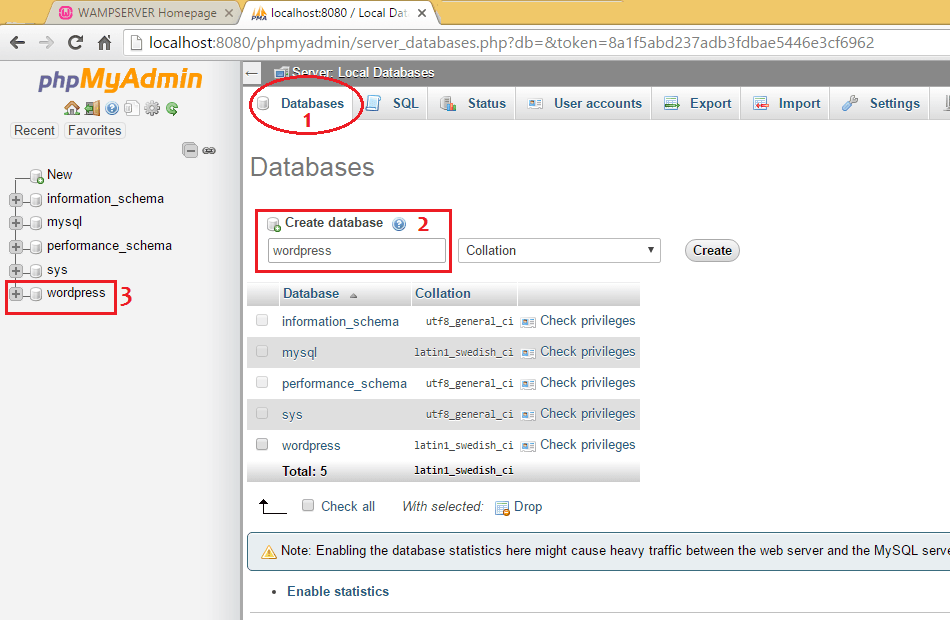Click the Favorites button in sidebar
Image resolution: width=950 pixels, height=620 pixels.
click(x=95, y=130)
